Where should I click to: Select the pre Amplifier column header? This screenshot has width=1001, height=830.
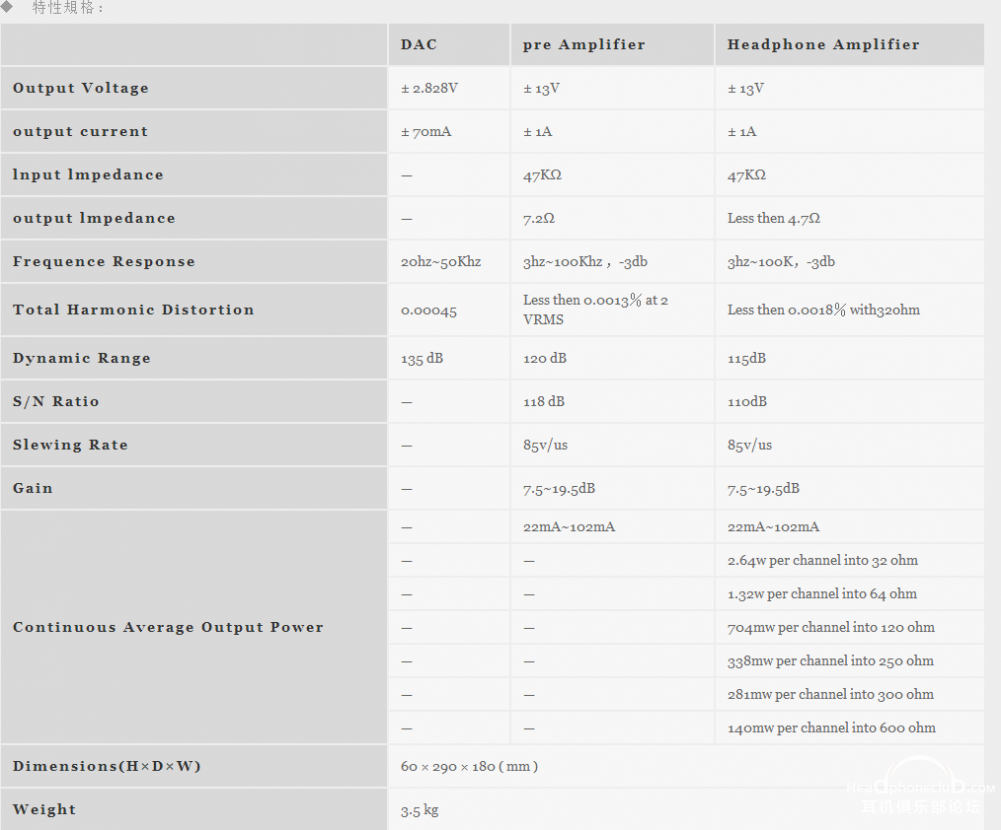click(612, 45)
